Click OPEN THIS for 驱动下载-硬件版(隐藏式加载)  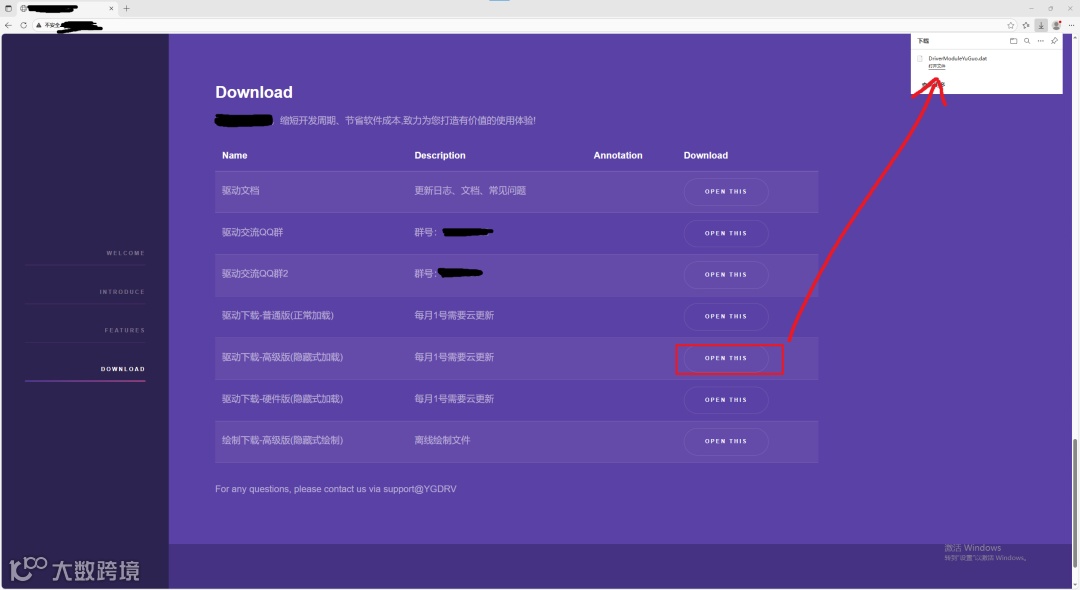(x=726, y=400)
